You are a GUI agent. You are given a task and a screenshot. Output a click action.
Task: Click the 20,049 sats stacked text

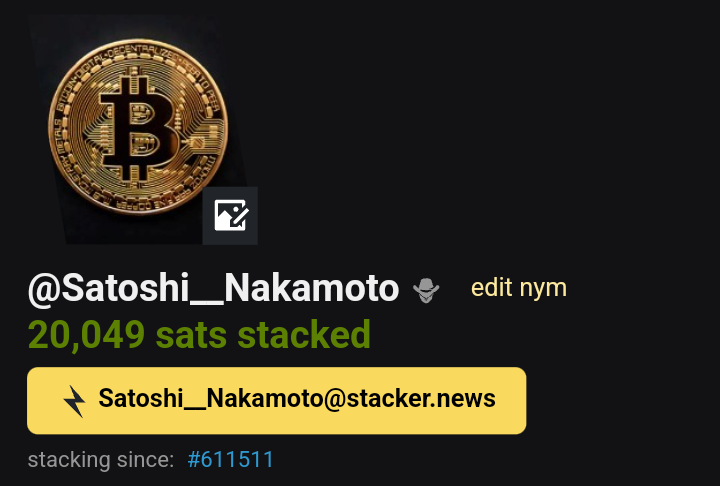[199, 335]
